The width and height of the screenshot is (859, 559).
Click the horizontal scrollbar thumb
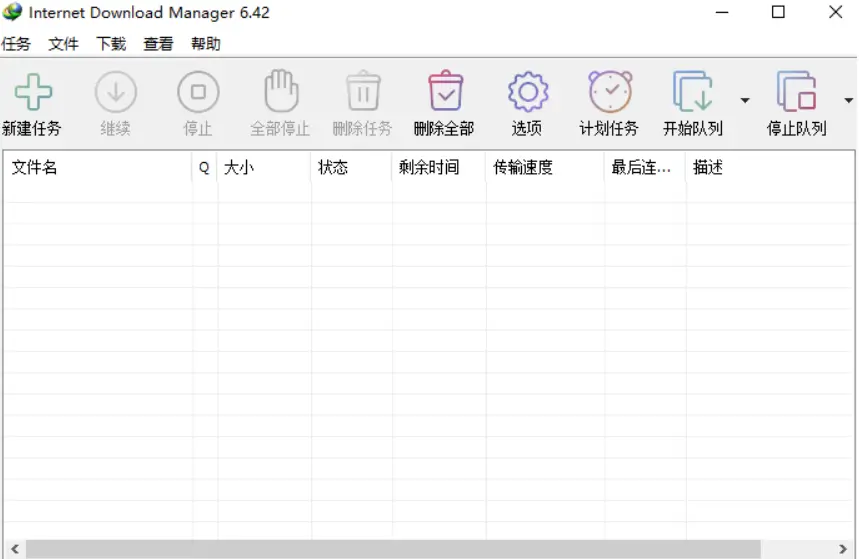[393, 549]
